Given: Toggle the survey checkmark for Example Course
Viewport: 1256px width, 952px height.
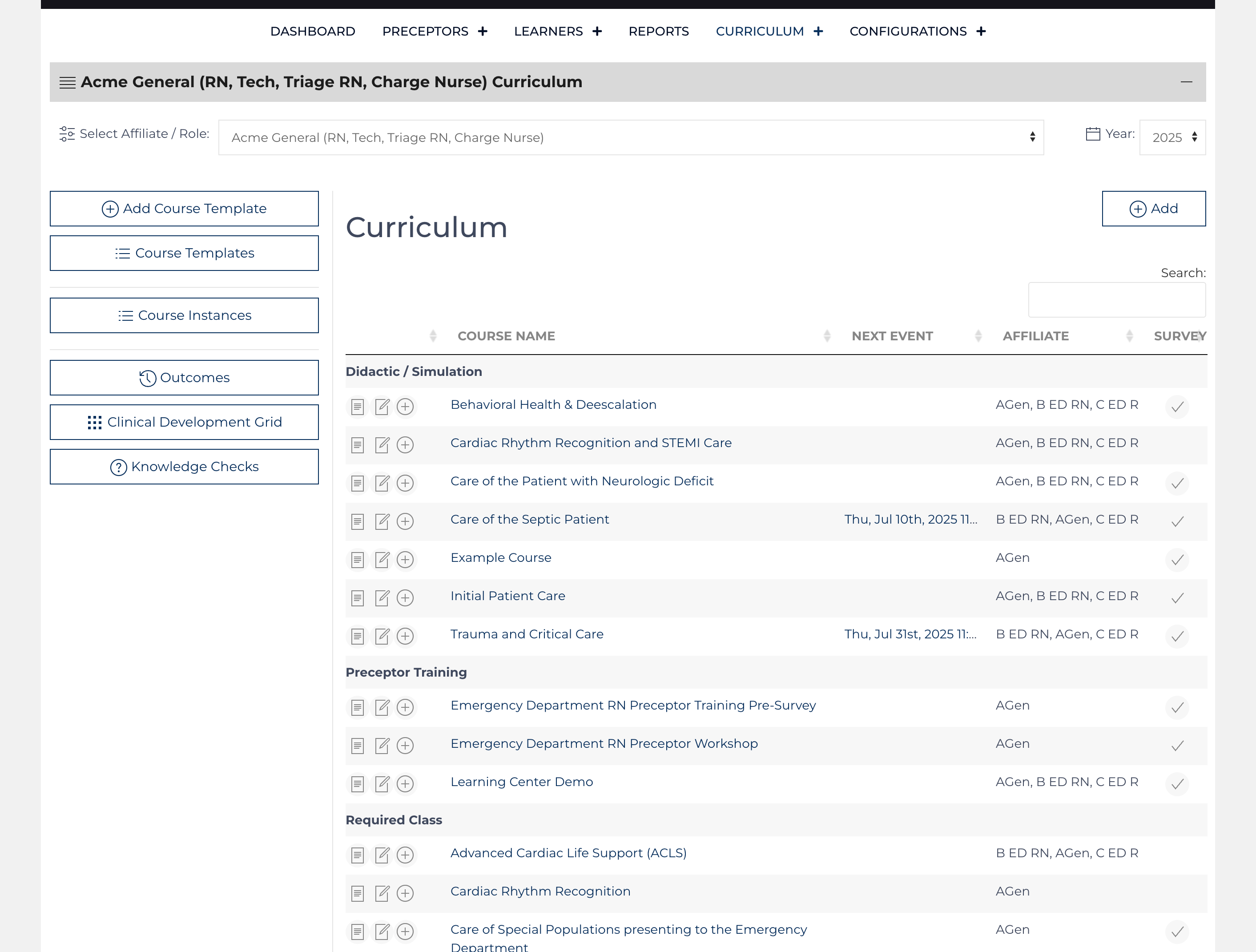Looking at the screenshot, I should coord(1177,560).
